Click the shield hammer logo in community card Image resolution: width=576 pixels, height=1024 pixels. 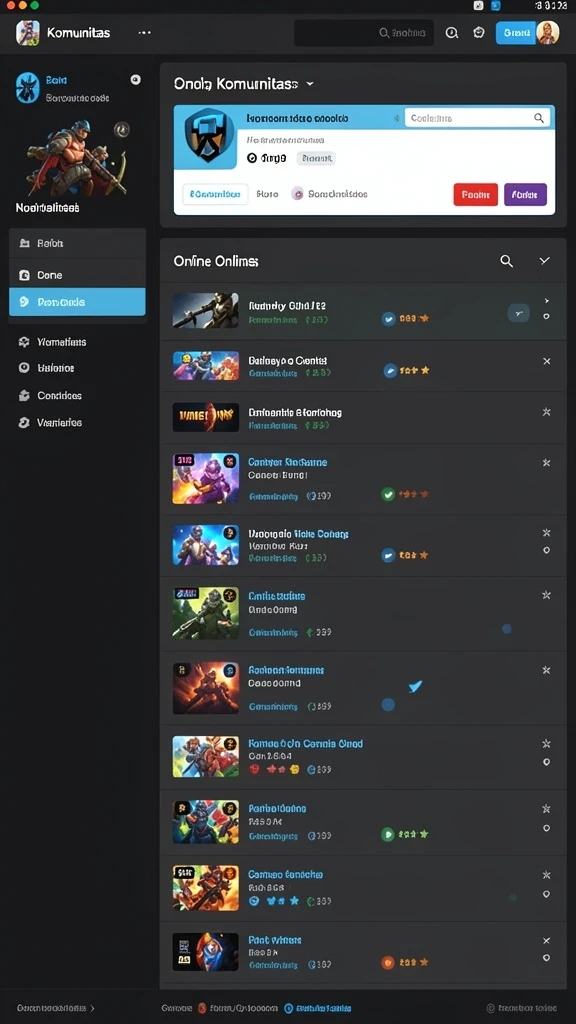[208, 135]
